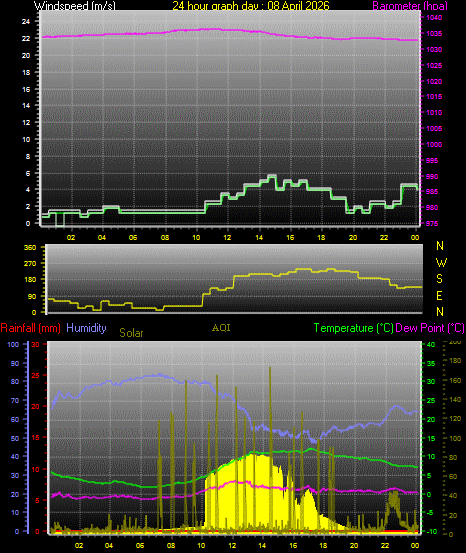Click the 'Rainfall (mm)' legend label
Screen dimensions: 466x553
30,328
